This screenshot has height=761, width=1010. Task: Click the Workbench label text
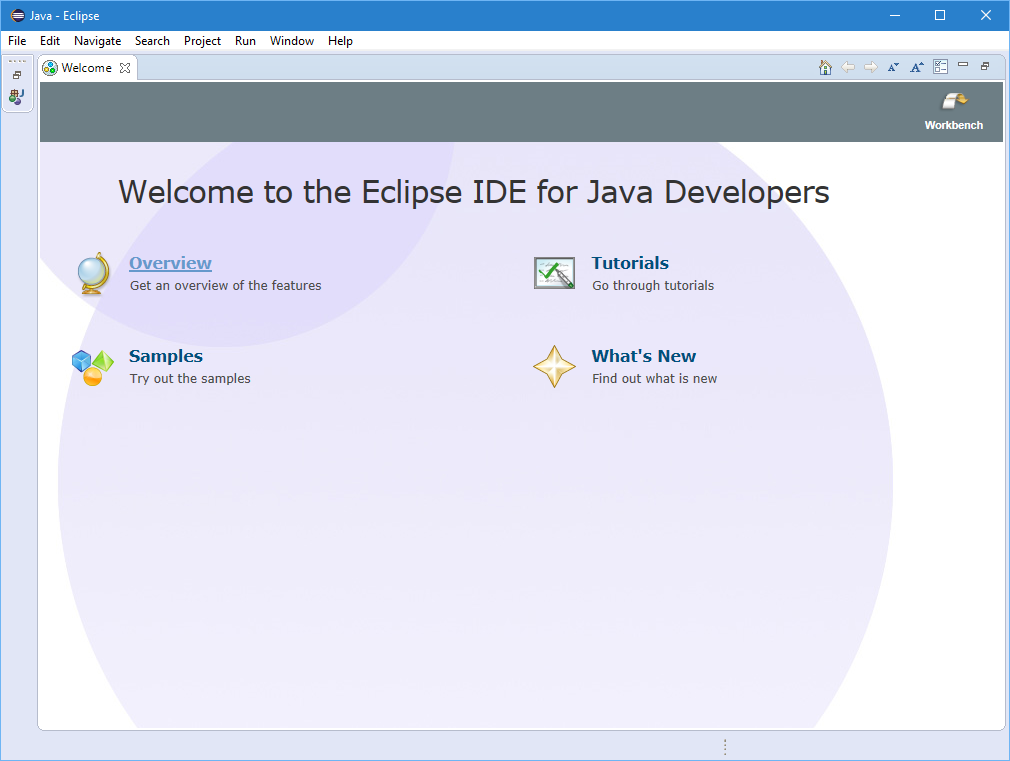point(954,125)
